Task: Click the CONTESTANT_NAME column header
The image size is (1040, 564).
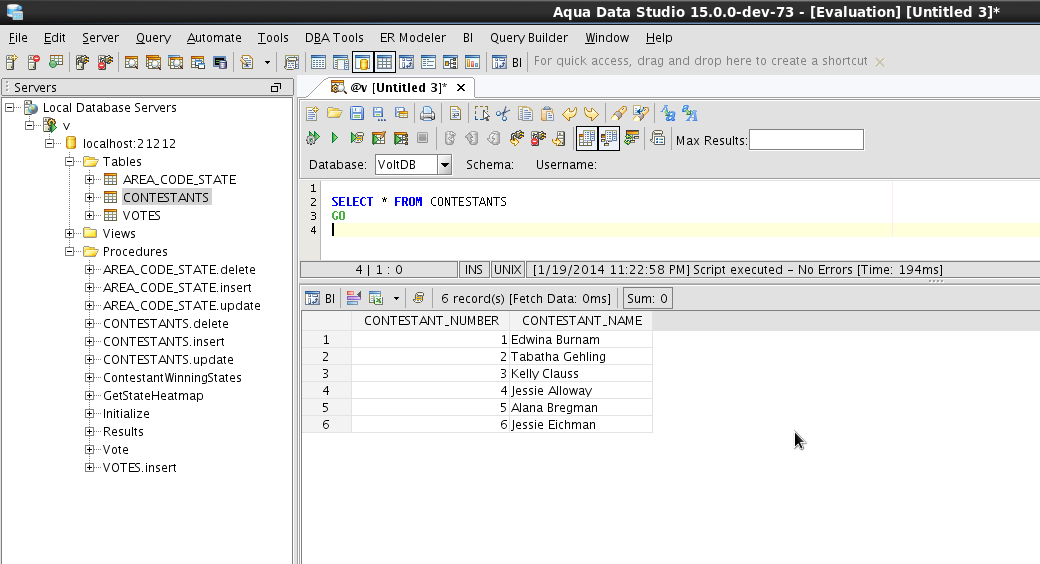Action: 582,321
